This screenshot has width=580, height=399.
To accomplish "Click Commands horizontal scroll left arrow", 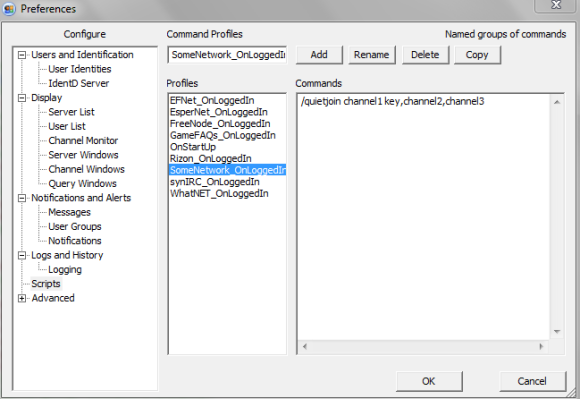I will point(305,347).
